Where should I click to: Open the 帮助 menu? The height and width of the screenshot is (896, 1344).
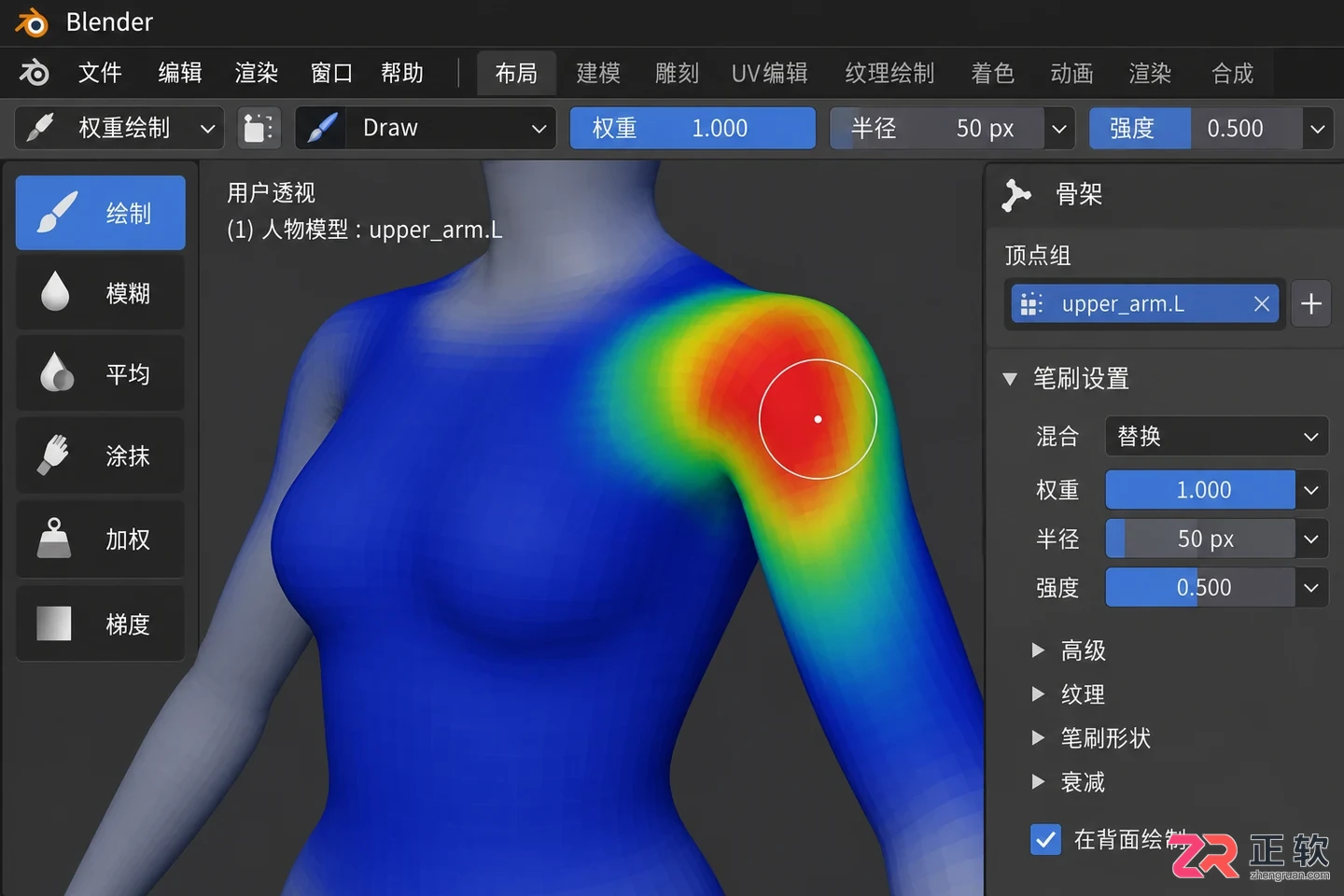coord(402,73)
